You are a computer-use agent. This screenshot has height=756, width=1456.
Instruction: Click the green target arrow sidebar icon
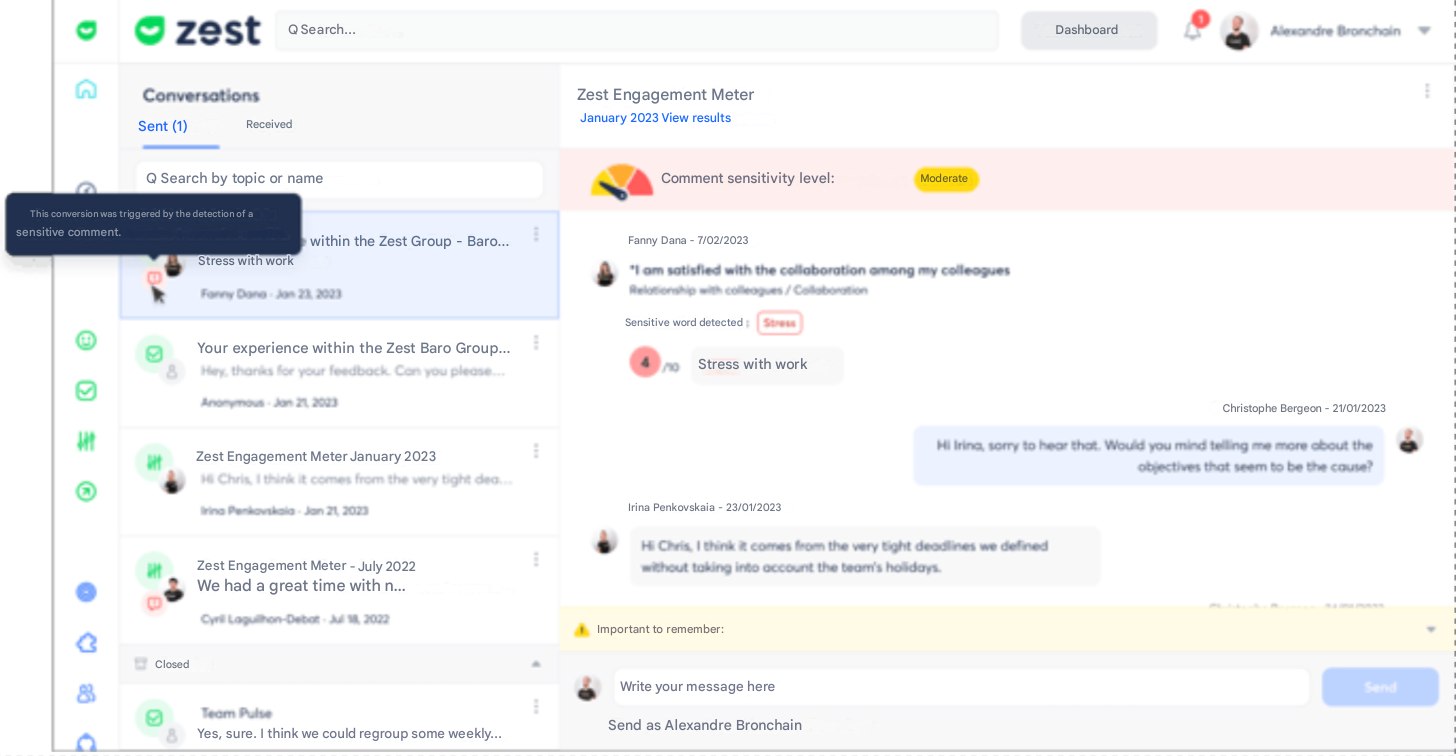86,491
